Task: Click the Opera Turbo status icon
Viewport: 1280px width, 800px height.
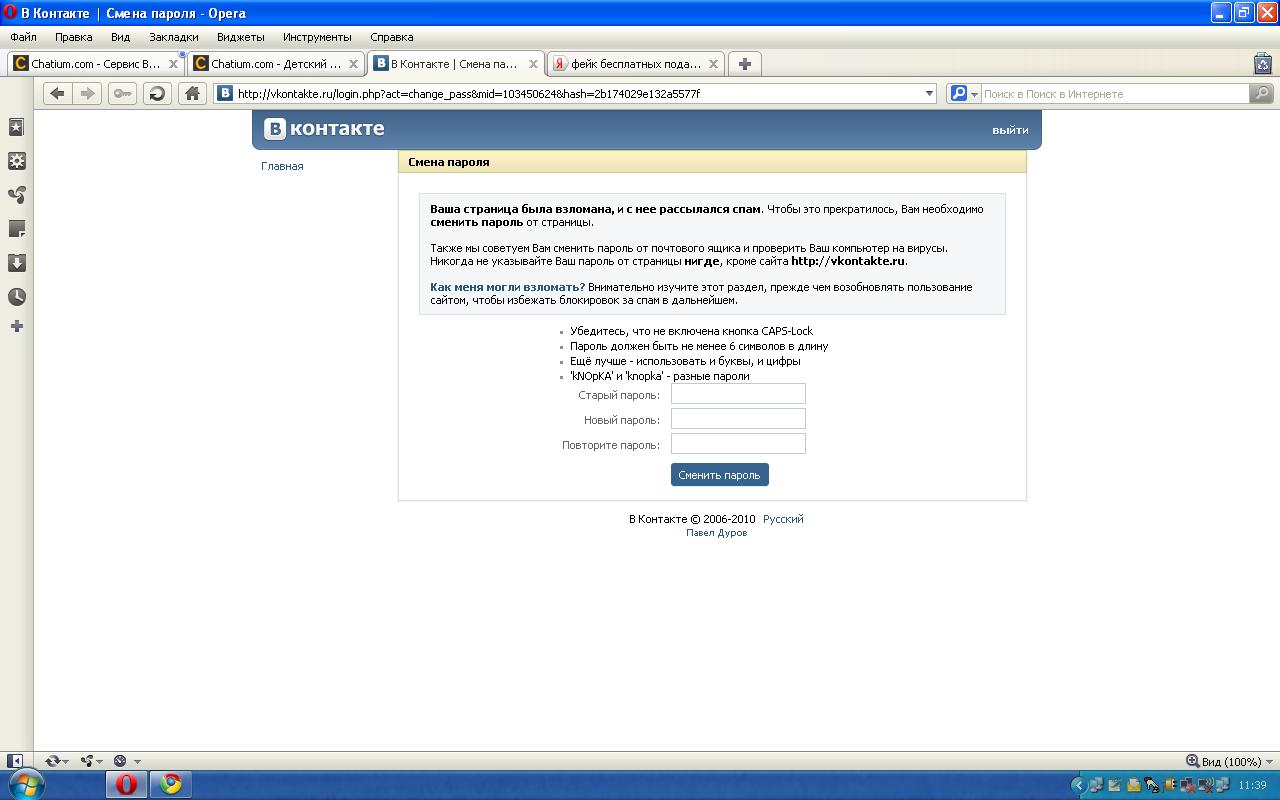Action: coord(120,761)
